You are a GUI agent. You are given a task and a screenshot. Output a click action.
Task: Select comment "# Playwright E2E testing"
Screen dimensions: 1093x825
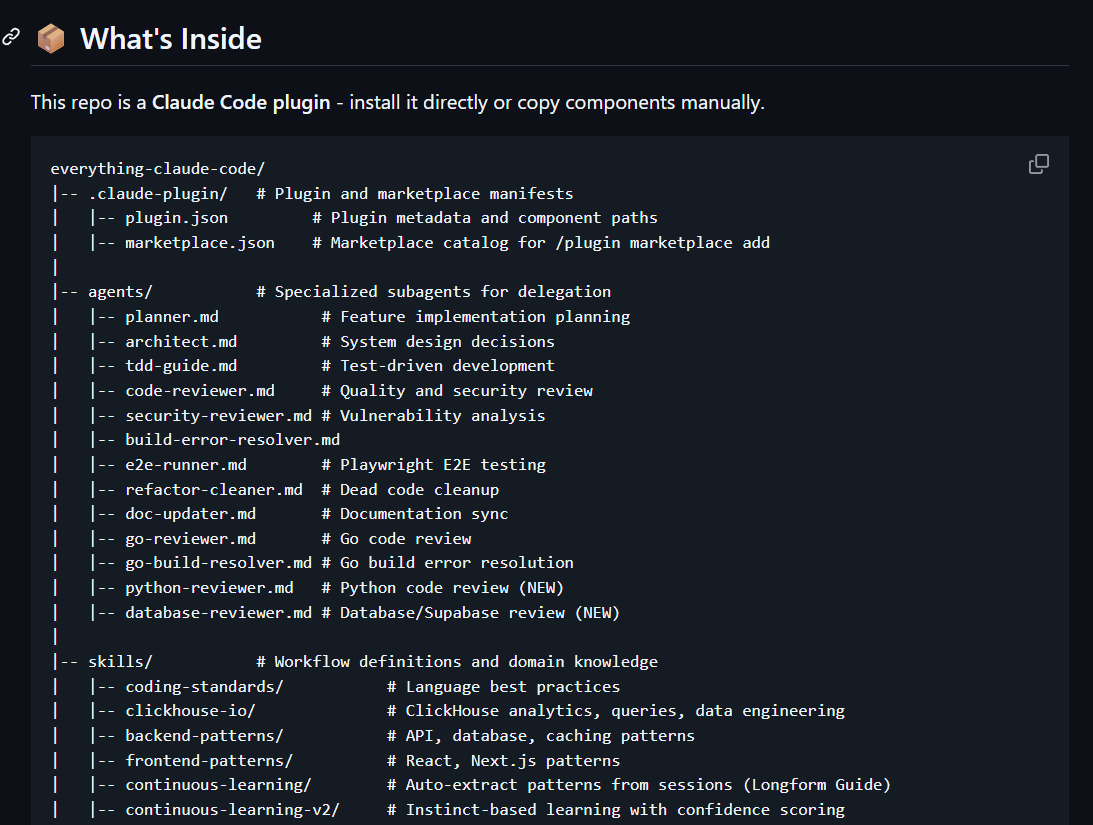point(434,465)
